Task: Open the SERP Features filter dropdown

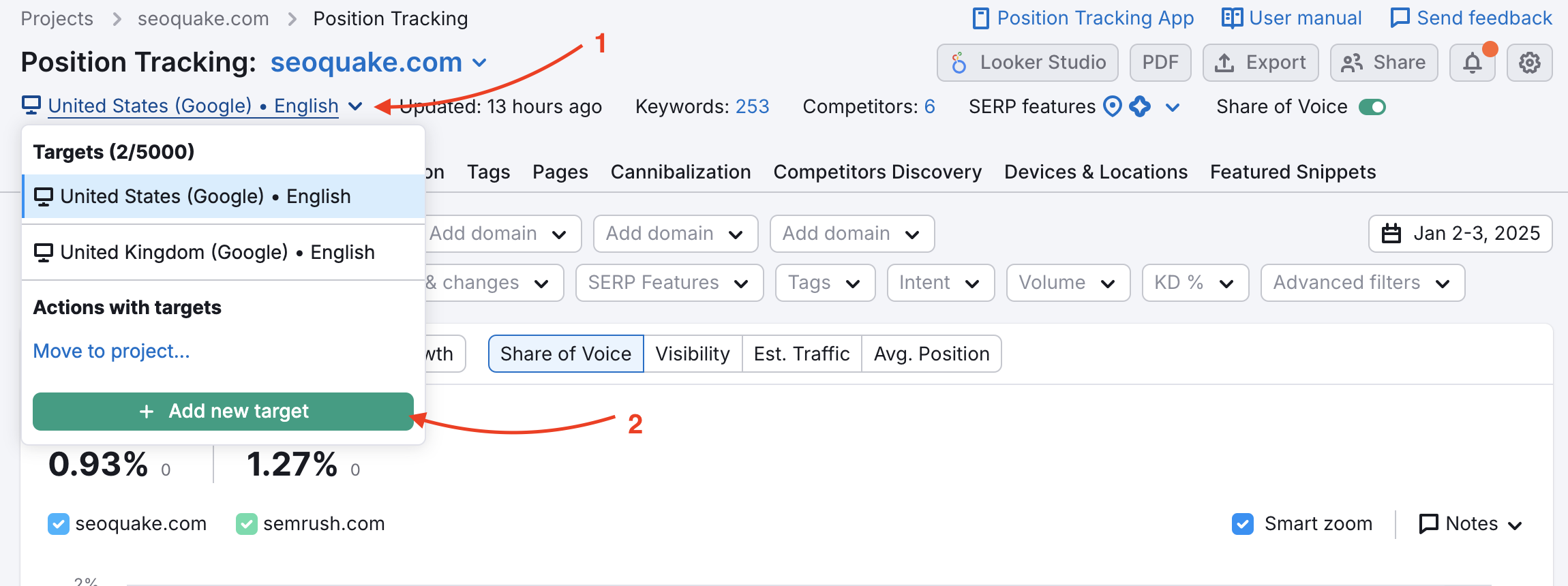Action: [669, 283]
